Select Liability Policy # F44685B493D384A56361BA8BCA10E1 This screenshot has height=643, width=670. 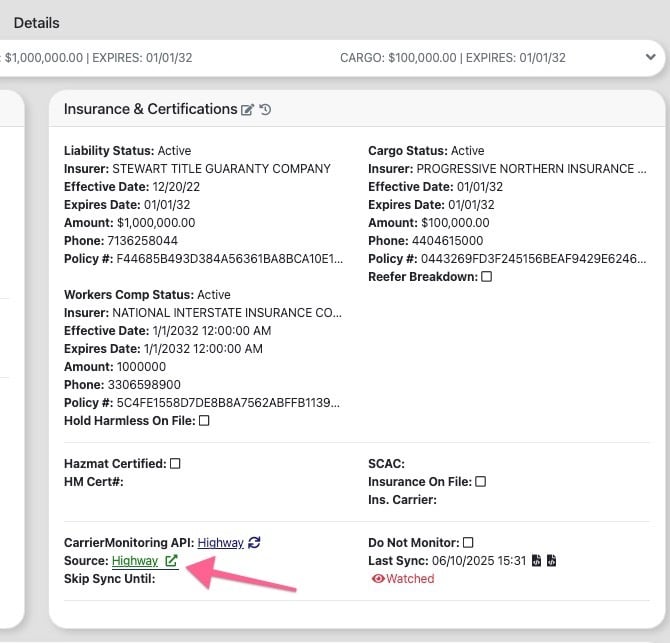(229, 259)
